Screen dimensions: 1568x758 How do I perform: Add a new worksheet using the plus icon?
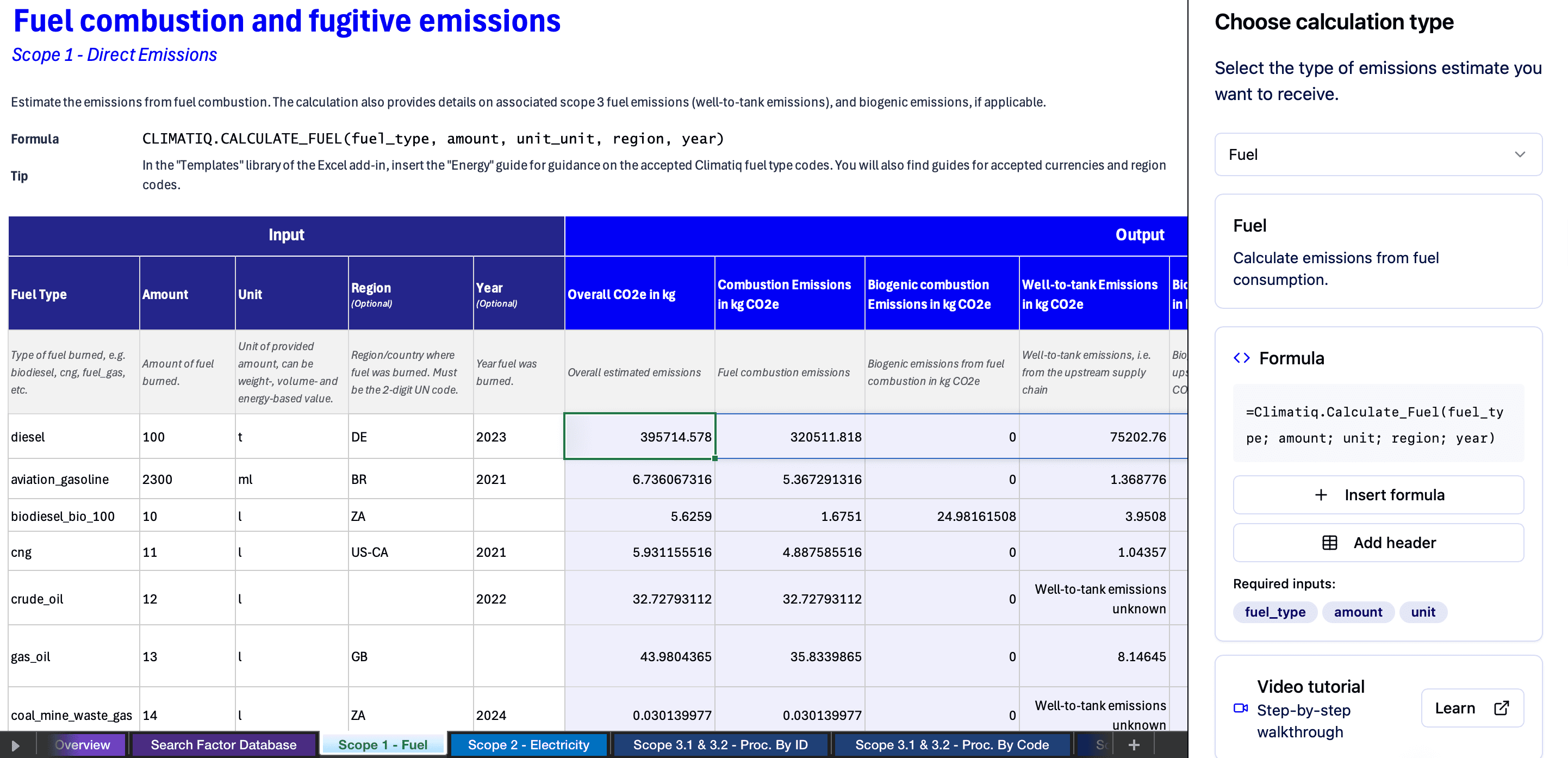tap(1134, 744)
